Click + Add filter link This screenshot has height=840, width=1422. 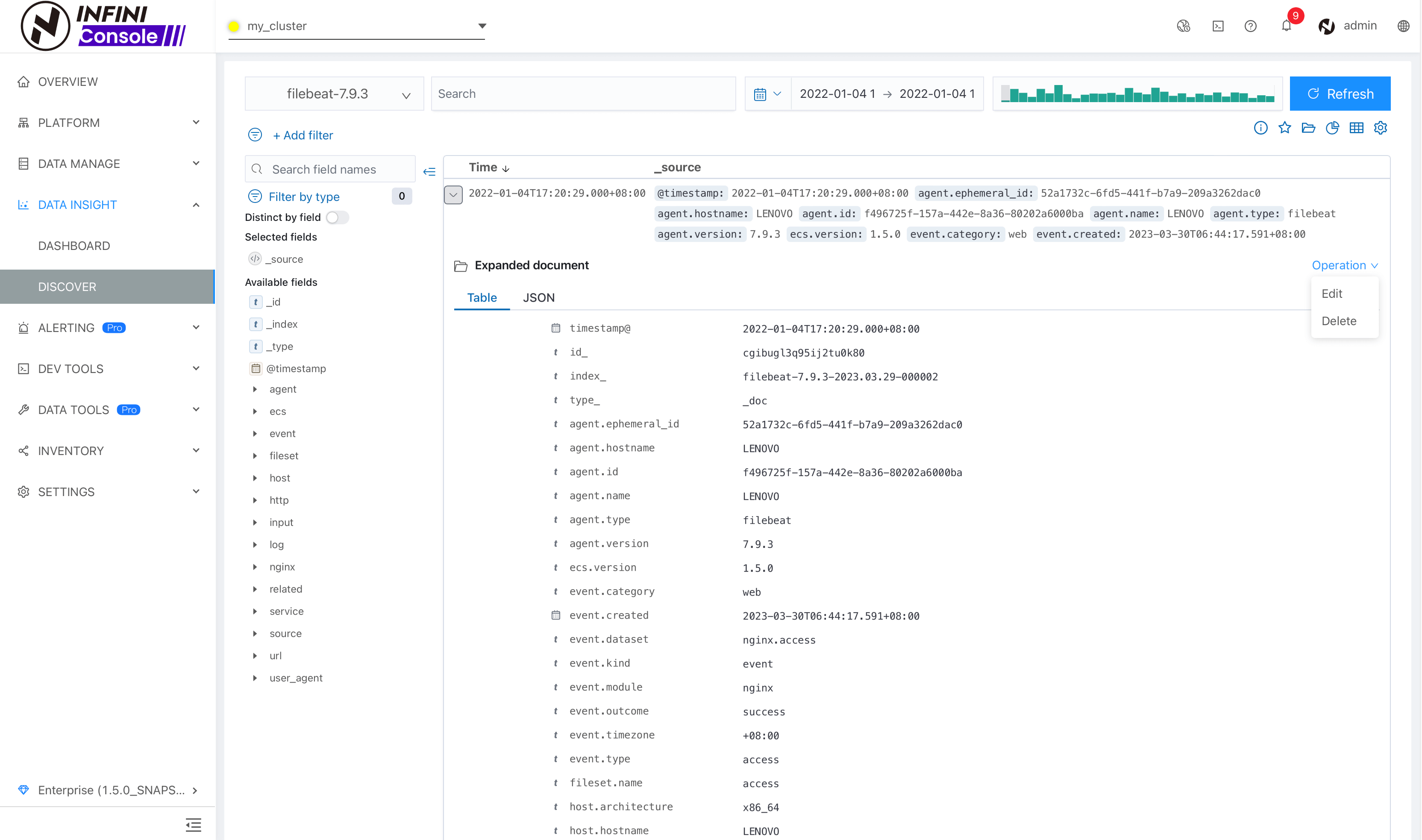click(303, 135)
